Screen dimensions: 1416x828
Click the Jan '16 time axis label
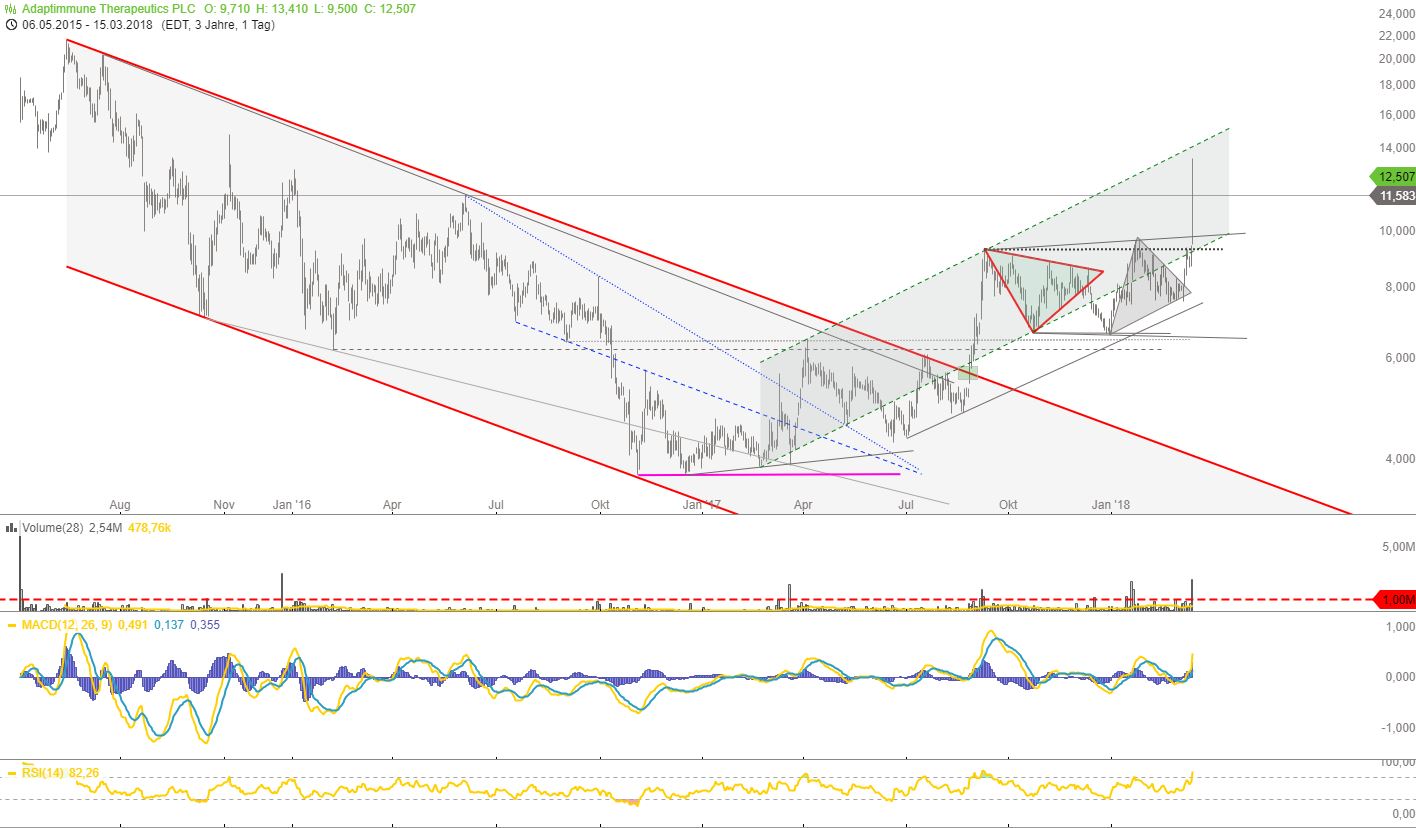(291, 506)
